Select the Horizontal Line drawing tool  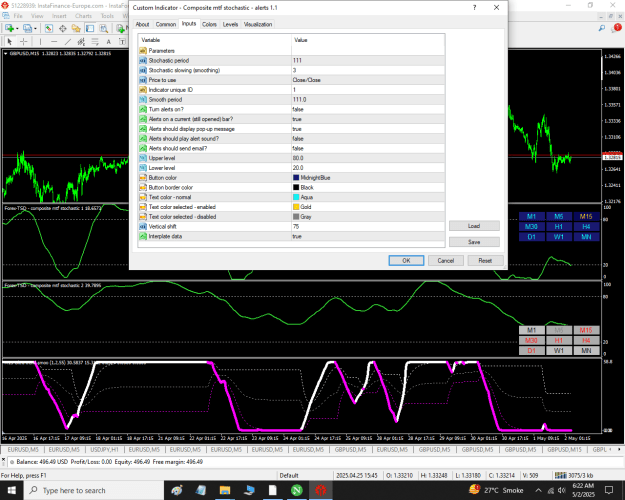coord(54,41)
